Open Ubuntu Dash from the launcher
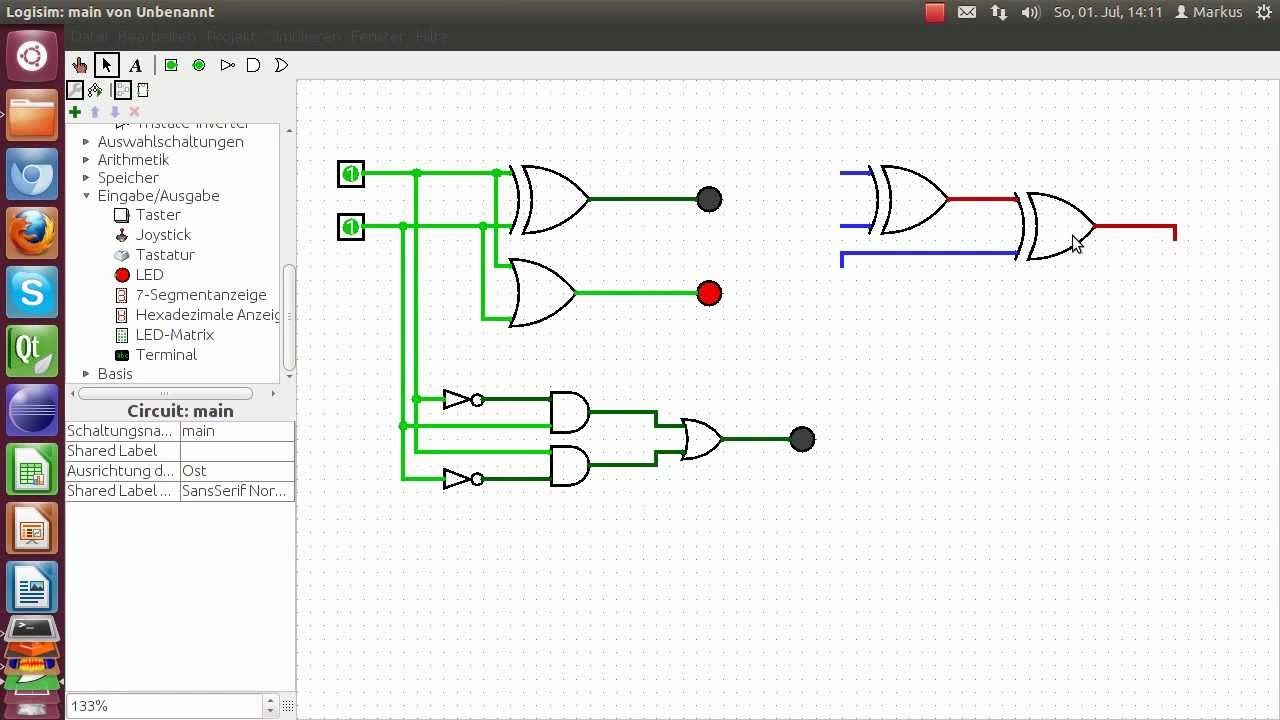The width and height of the screenshot is (1280, 720). [x=32, y=57]
